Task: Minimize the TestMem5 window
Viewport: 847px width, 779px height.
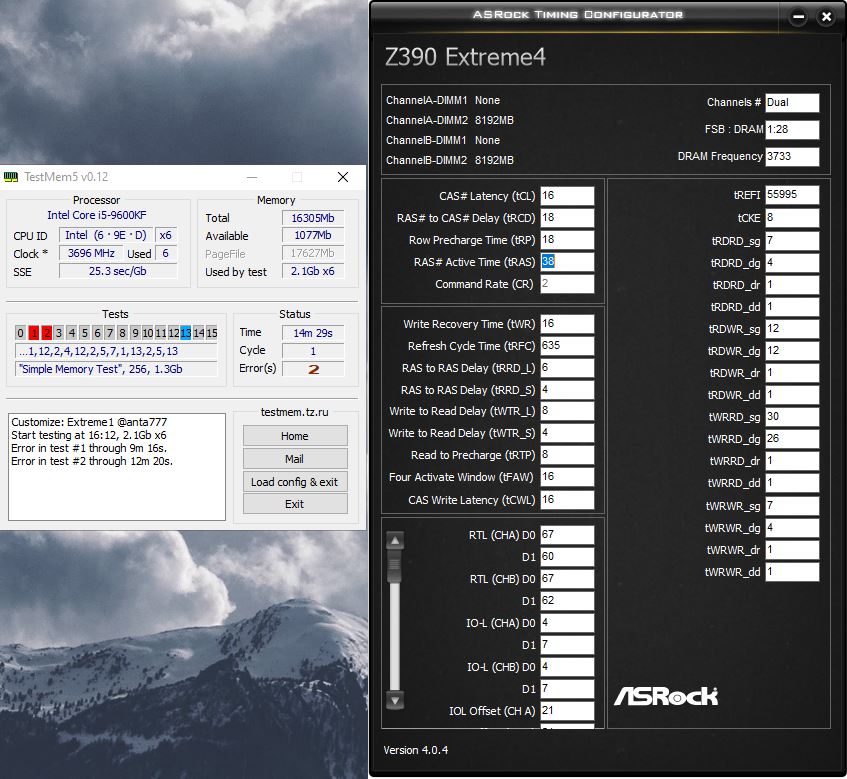Action: (x=252, y=177)
